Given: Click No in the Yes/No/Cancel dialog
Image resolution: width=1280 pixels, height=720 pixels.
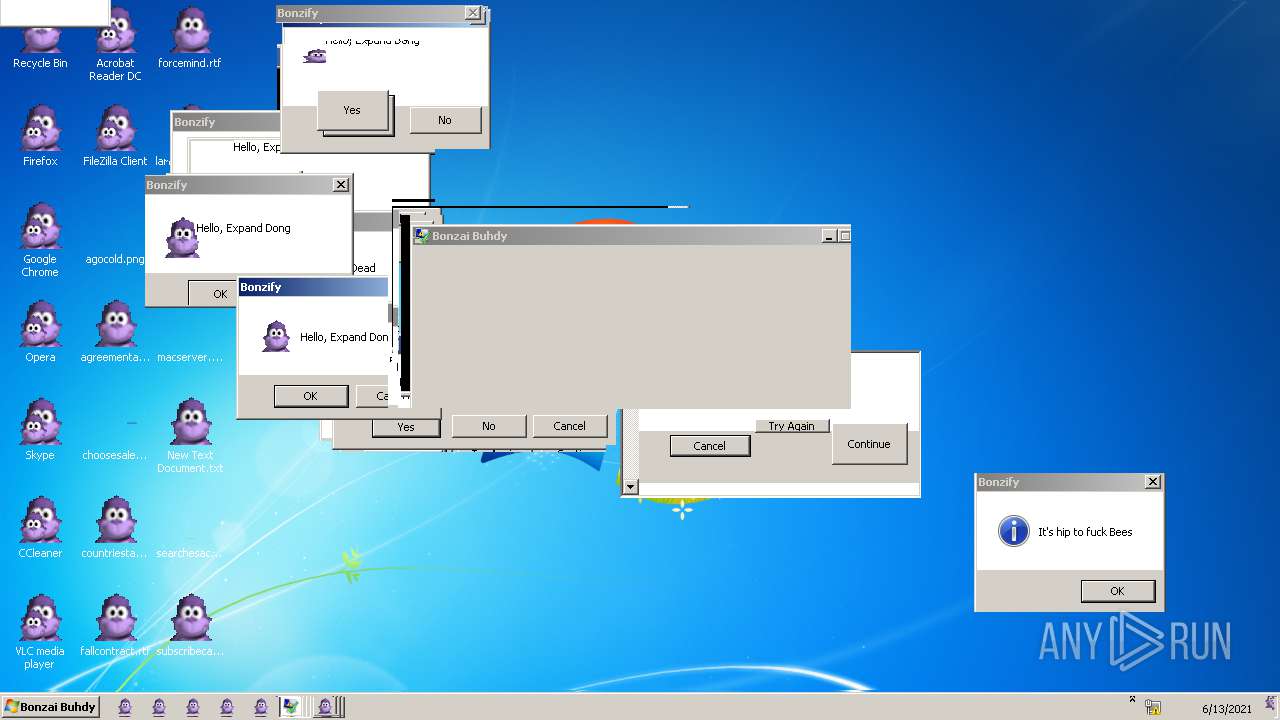Looking at the screenshot, I should (488, 426).
